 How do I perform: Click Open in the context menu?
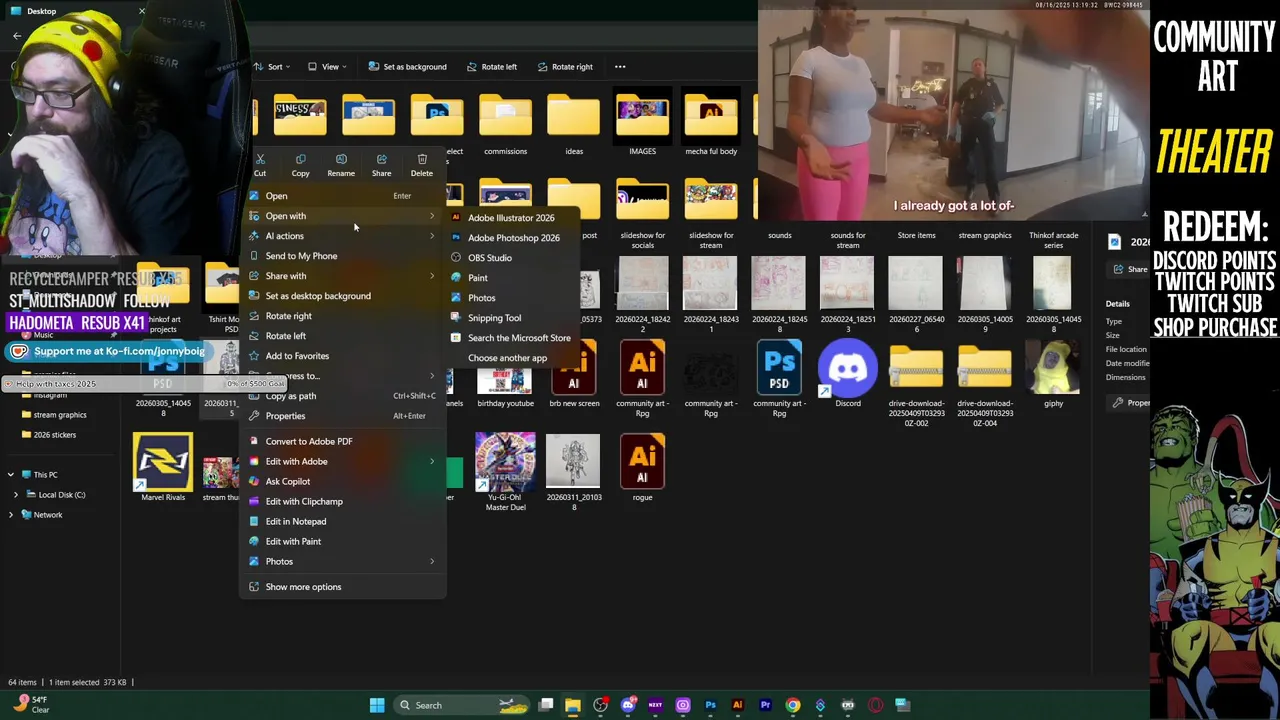point(342,196)
